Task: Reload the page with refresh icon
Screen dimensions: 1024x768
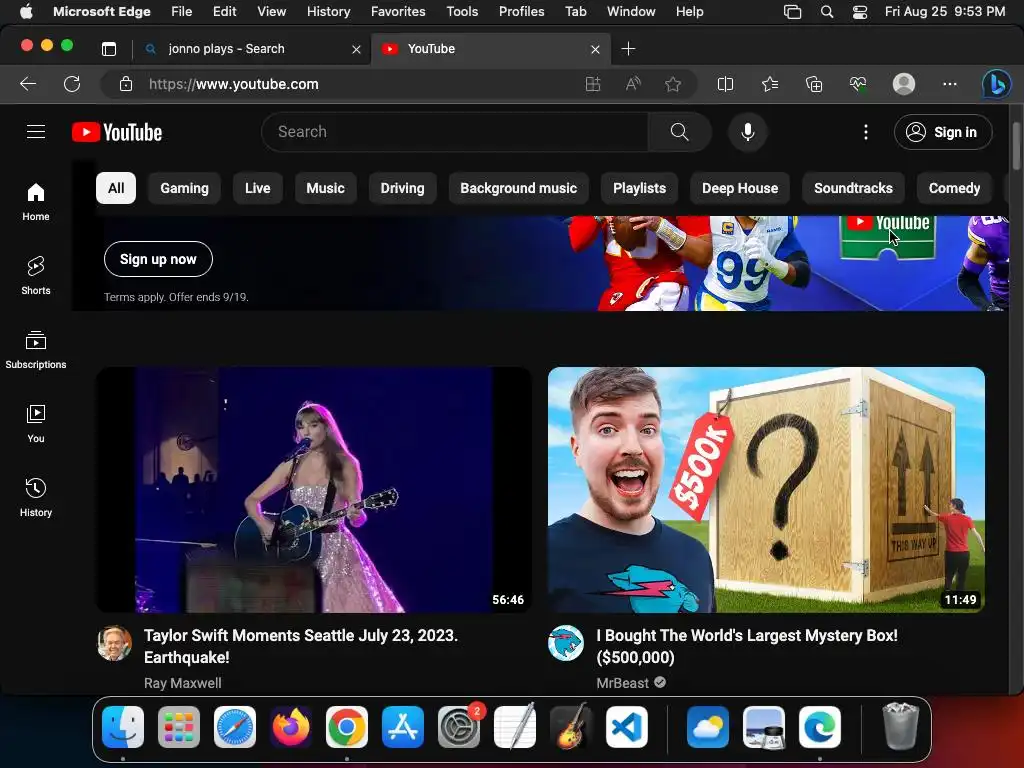Action: click(72, 84)
